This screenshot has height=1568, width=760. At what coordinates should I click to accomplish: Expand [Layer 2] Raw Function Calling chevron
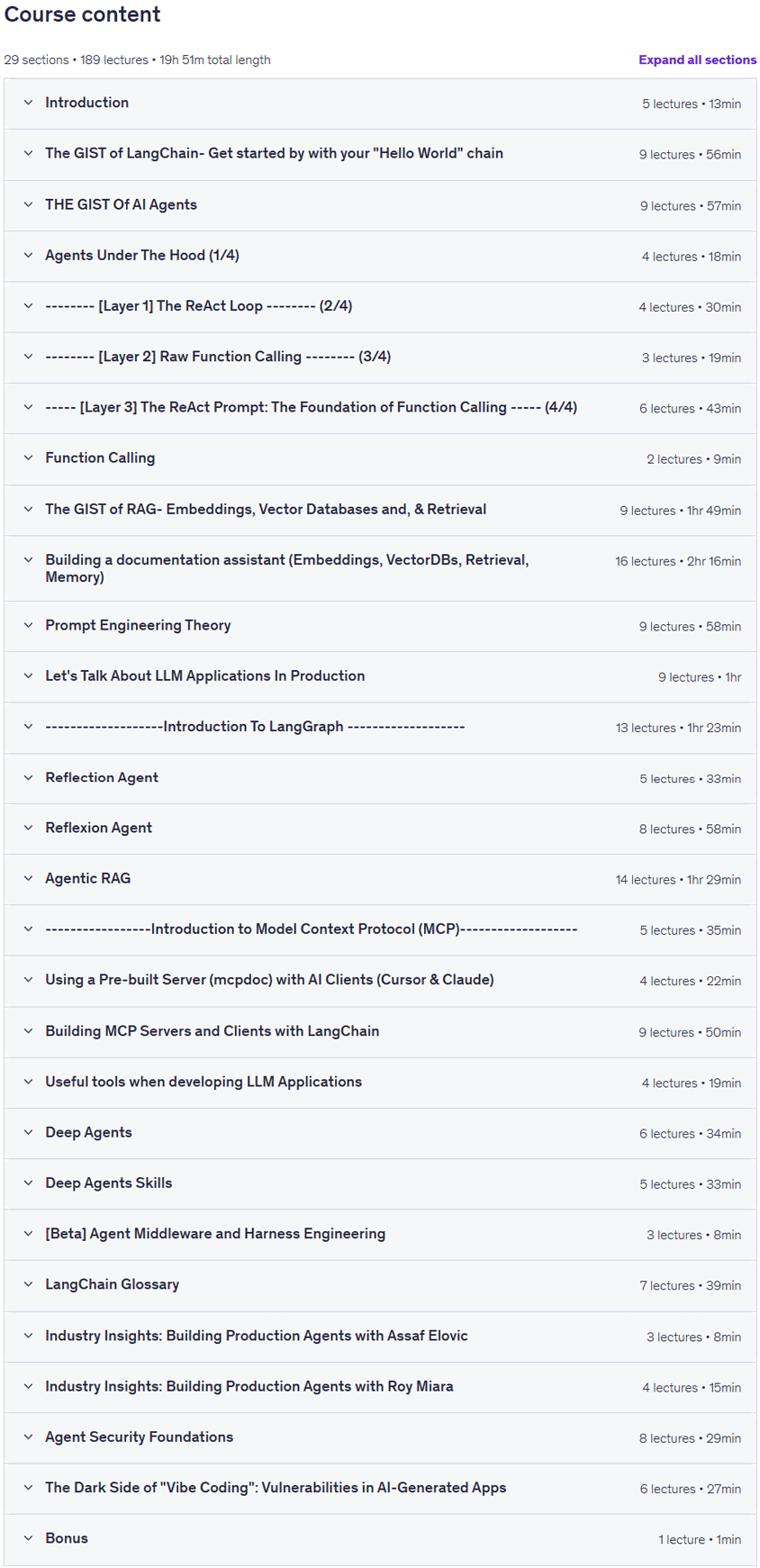tap(28, 356)
